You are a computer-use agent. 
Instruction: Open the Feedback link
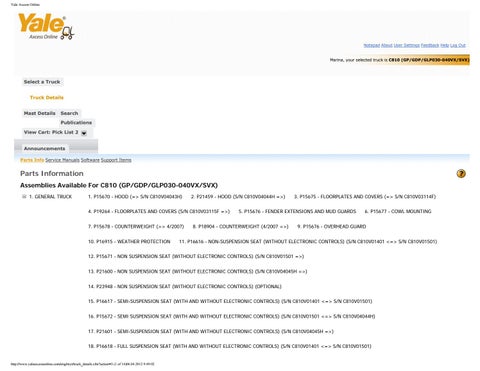430,45
